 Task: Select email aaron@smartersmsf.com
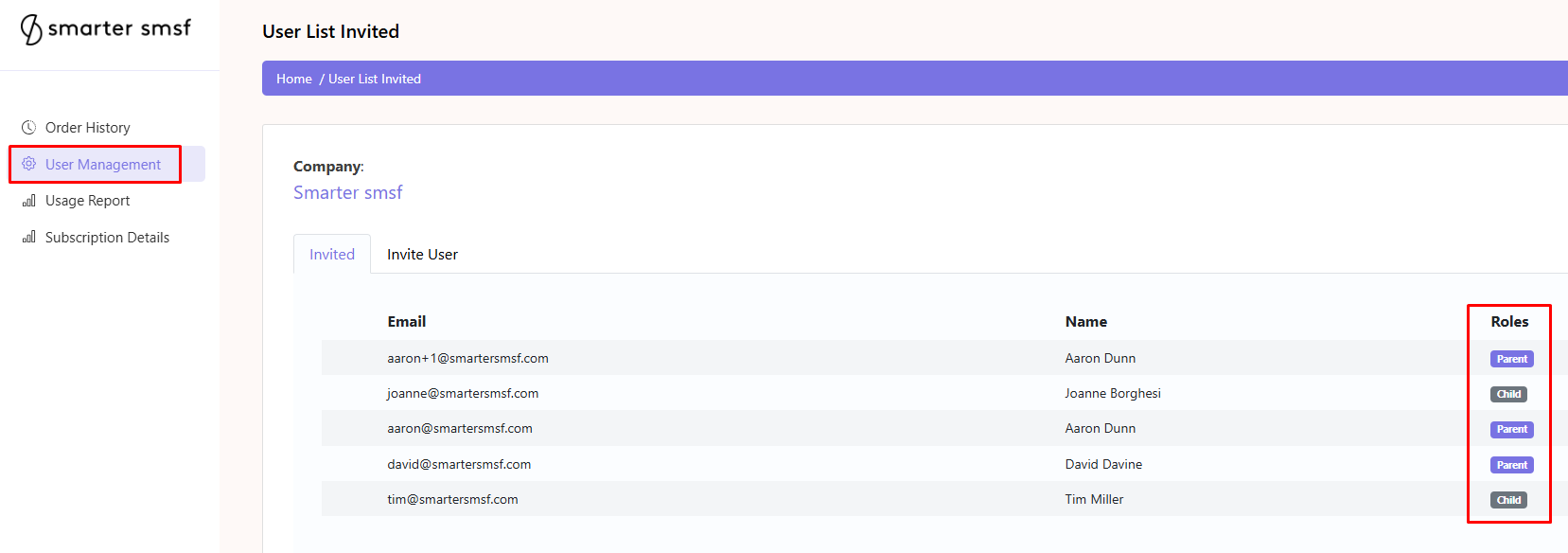click(x=460, y=428)
